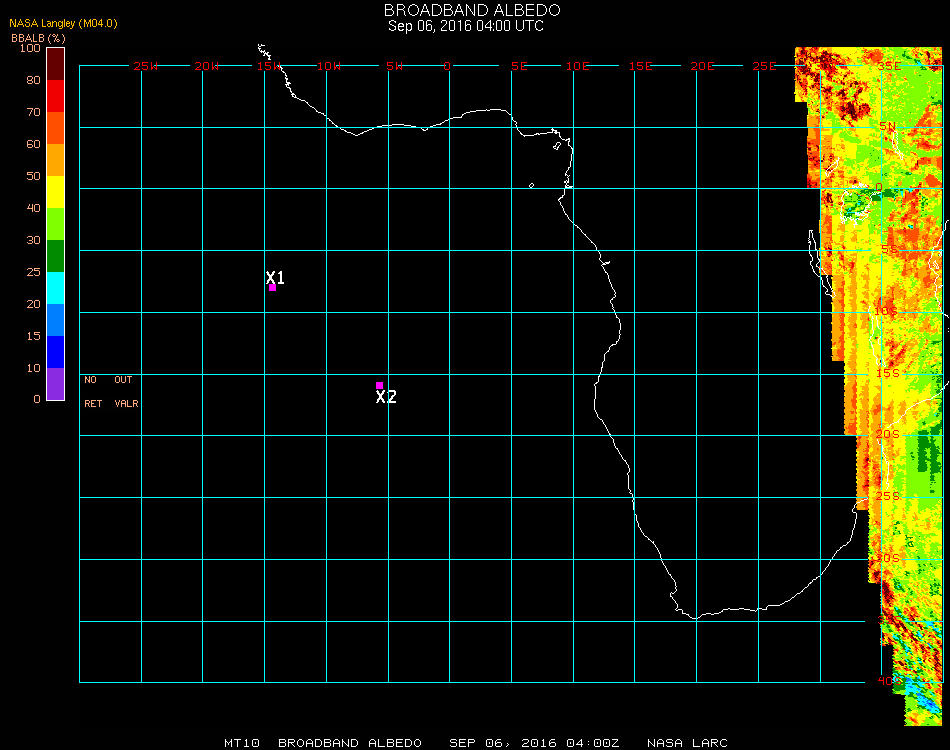Click the 40S latitude label
The height and width of the screenshot is (750, 950).
[x=889, y=681]
